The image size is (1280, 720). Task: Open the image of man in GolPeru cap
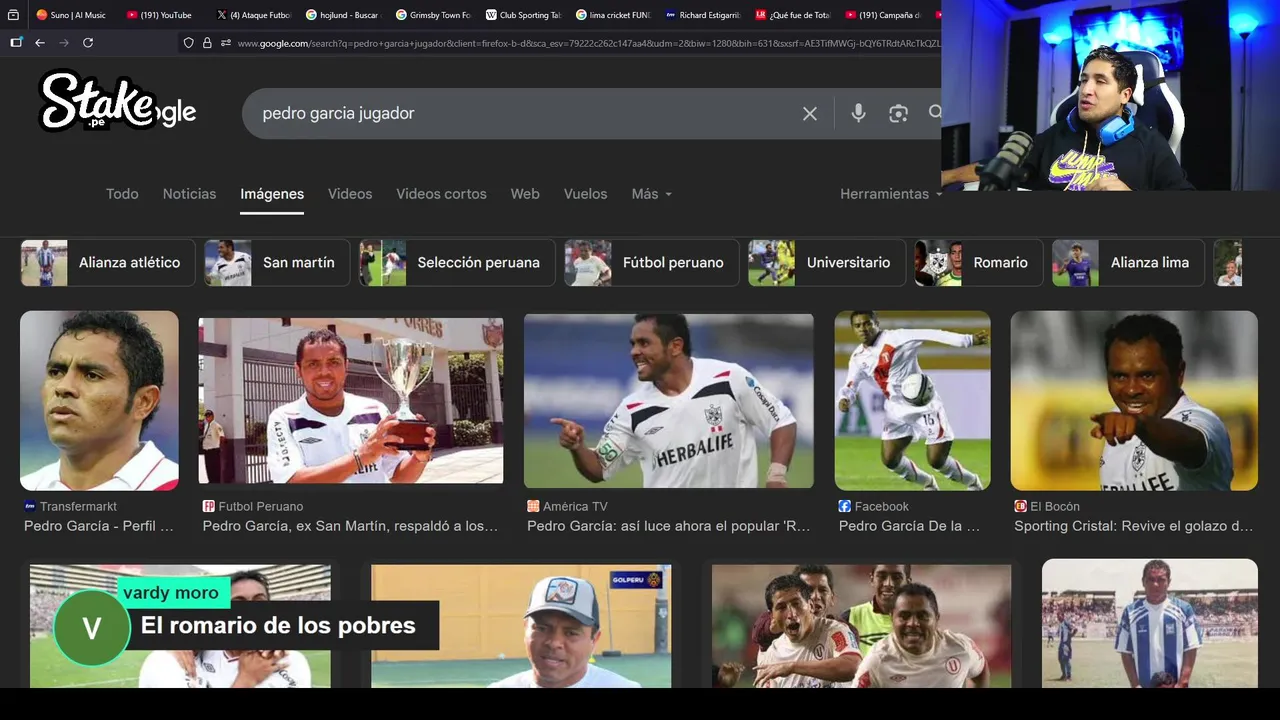click(521, 626)
